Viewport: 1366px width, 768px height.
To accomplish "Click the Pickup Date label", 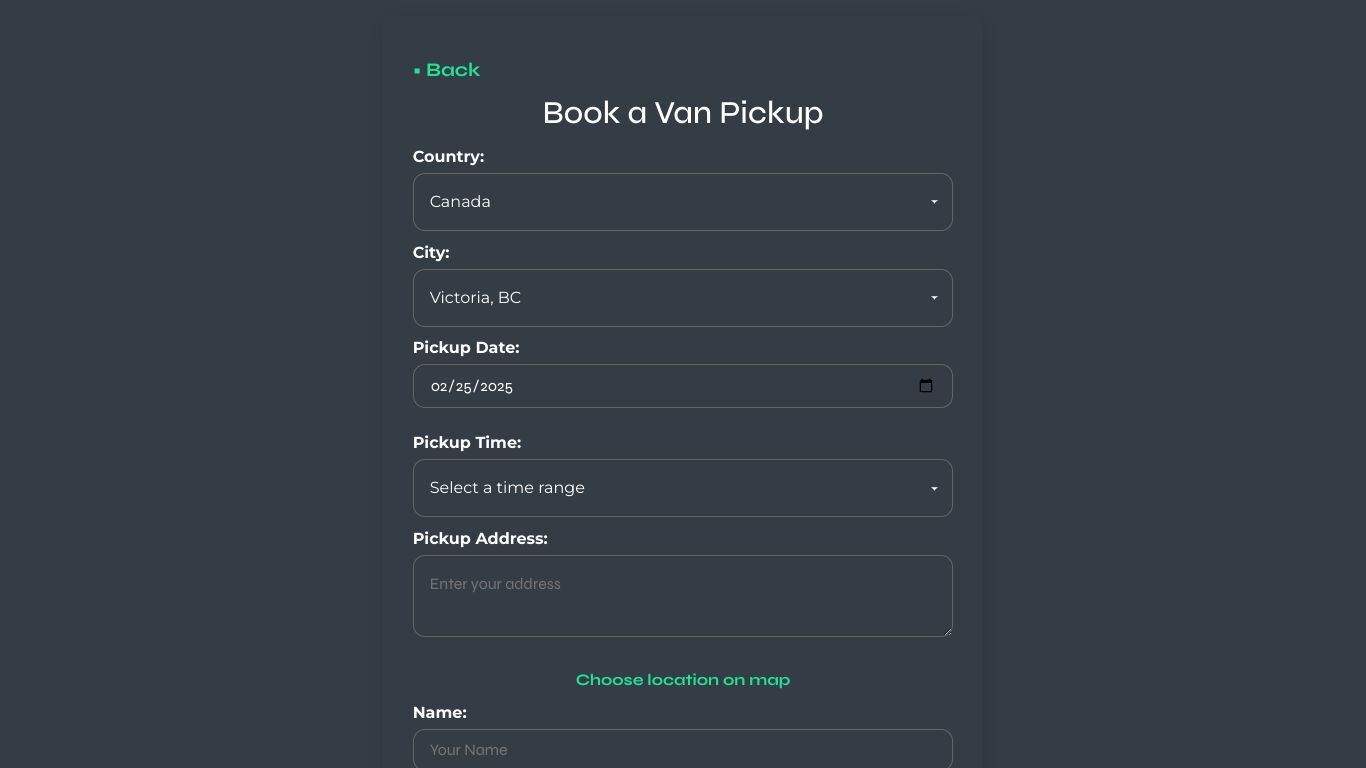I will point(466,348).
